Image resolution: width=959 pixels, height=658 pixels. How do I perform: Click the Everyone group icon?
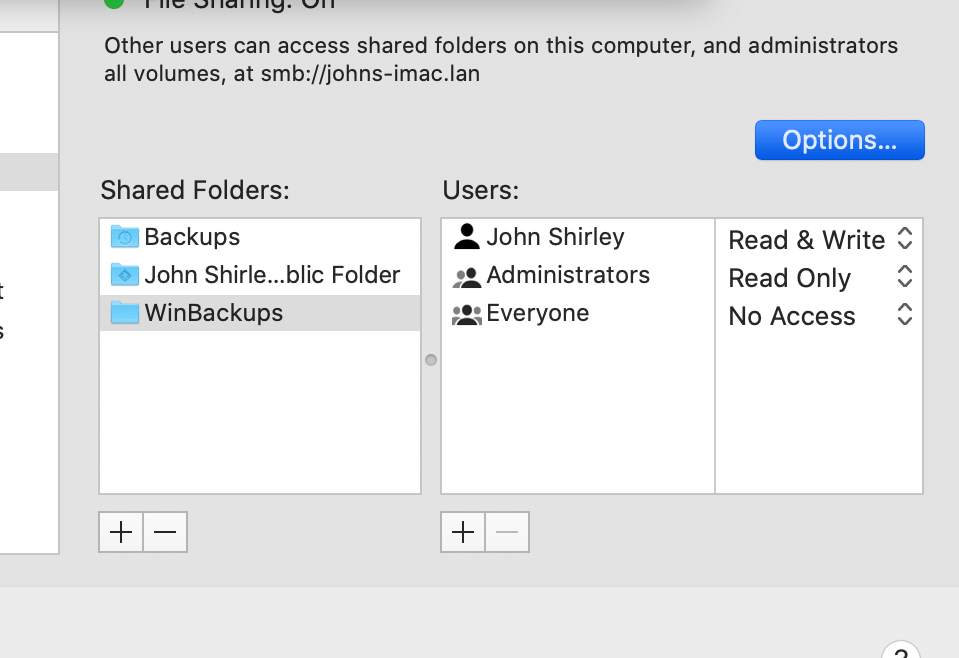pos(466,314)
